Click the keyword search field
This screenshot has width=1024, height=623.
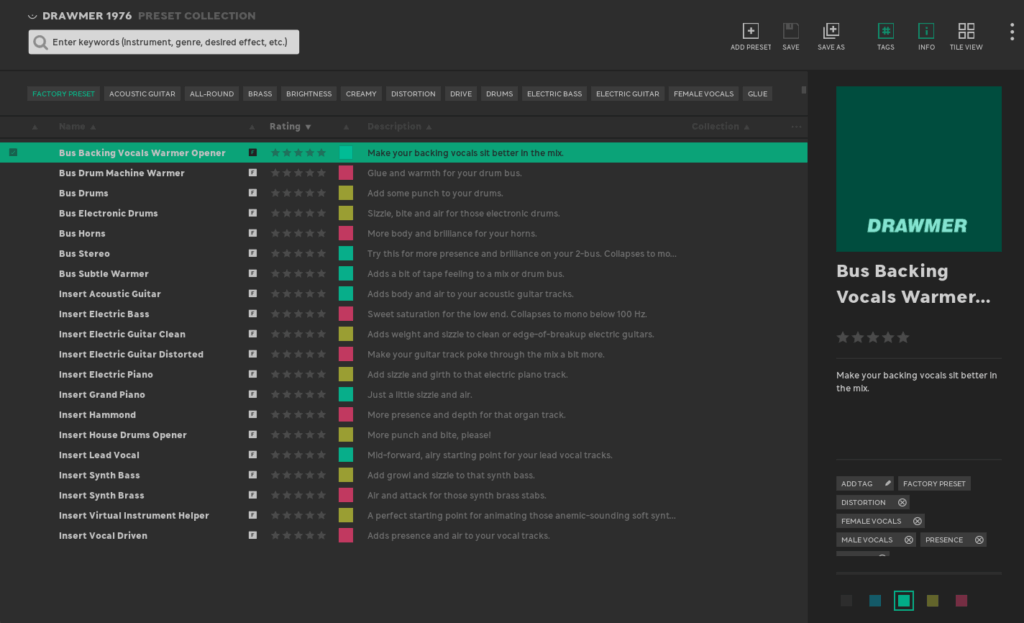(170, 42)
